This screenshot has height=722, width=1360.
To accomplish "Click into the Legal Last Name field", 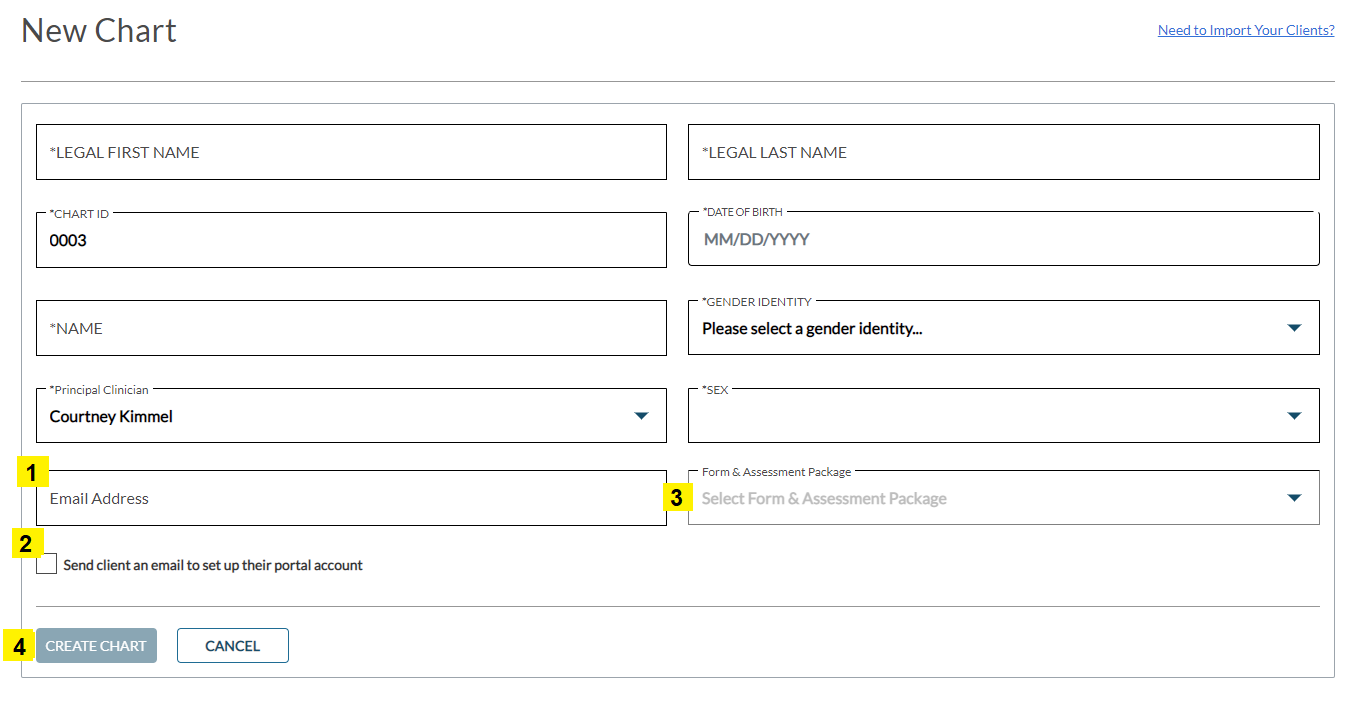I will tap(1003, 152).
